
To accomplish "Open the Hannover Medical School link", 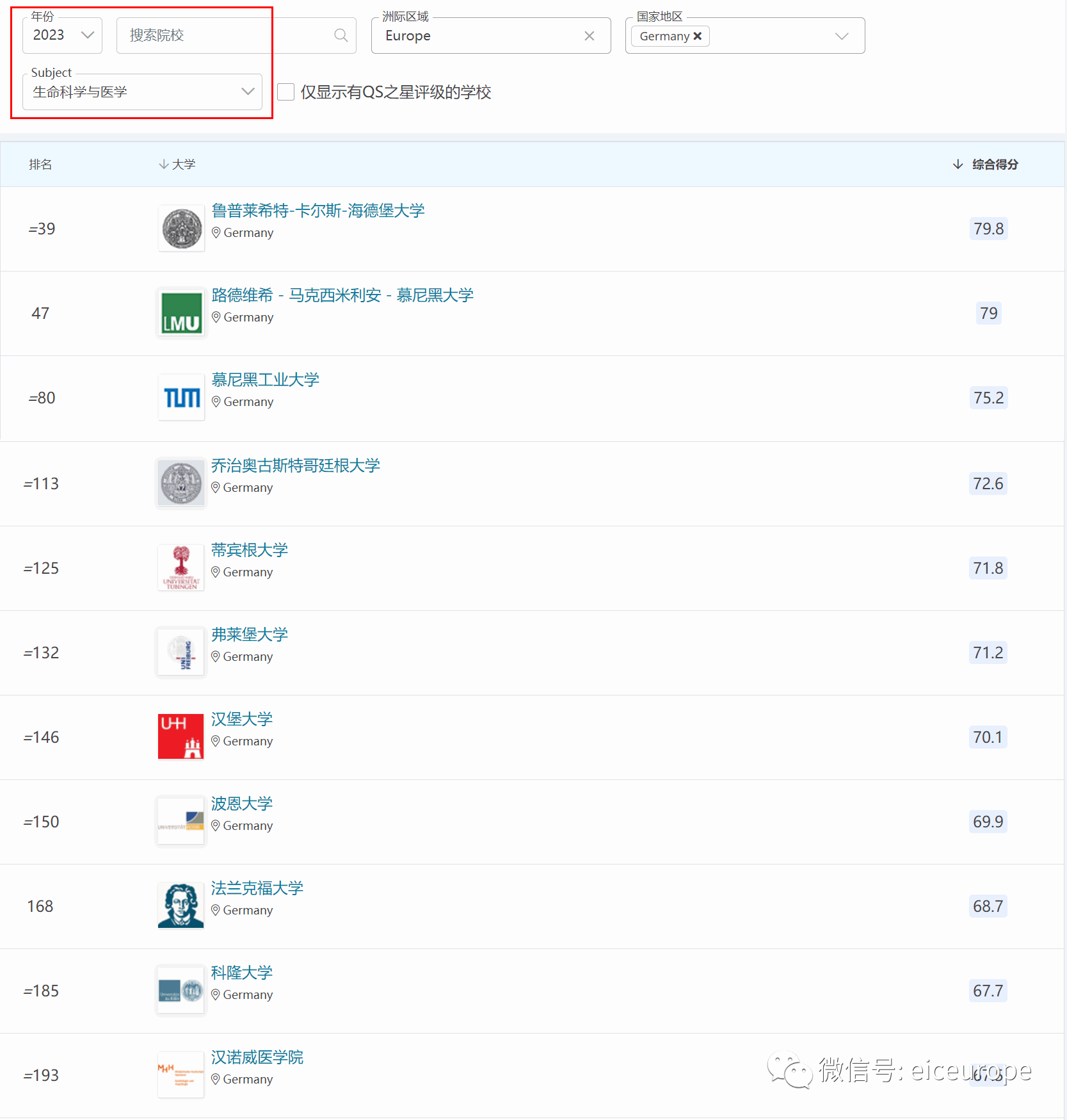I will pos(257,1057).
